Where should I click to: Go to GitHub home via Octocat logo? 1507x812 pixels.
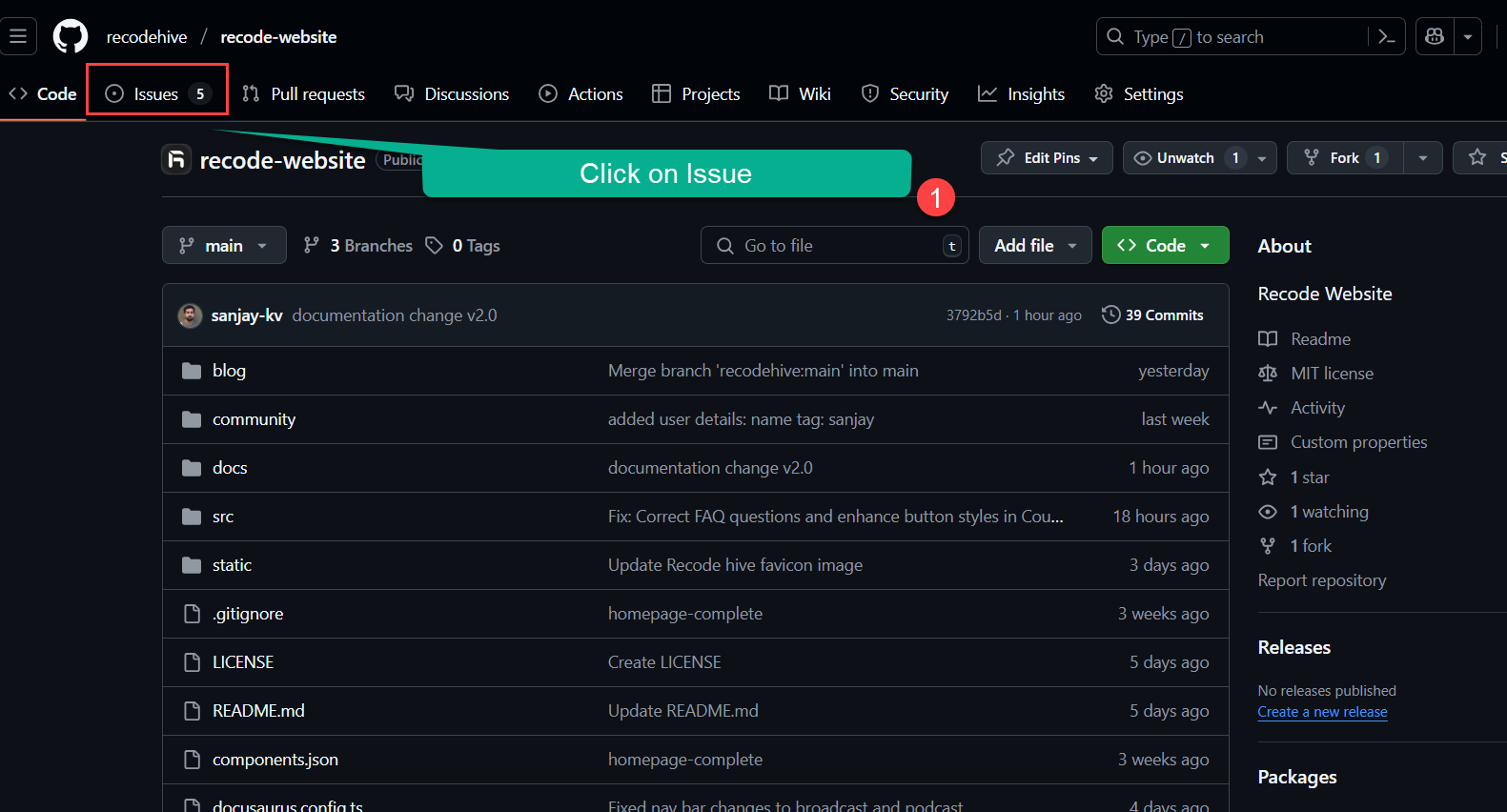71,37
